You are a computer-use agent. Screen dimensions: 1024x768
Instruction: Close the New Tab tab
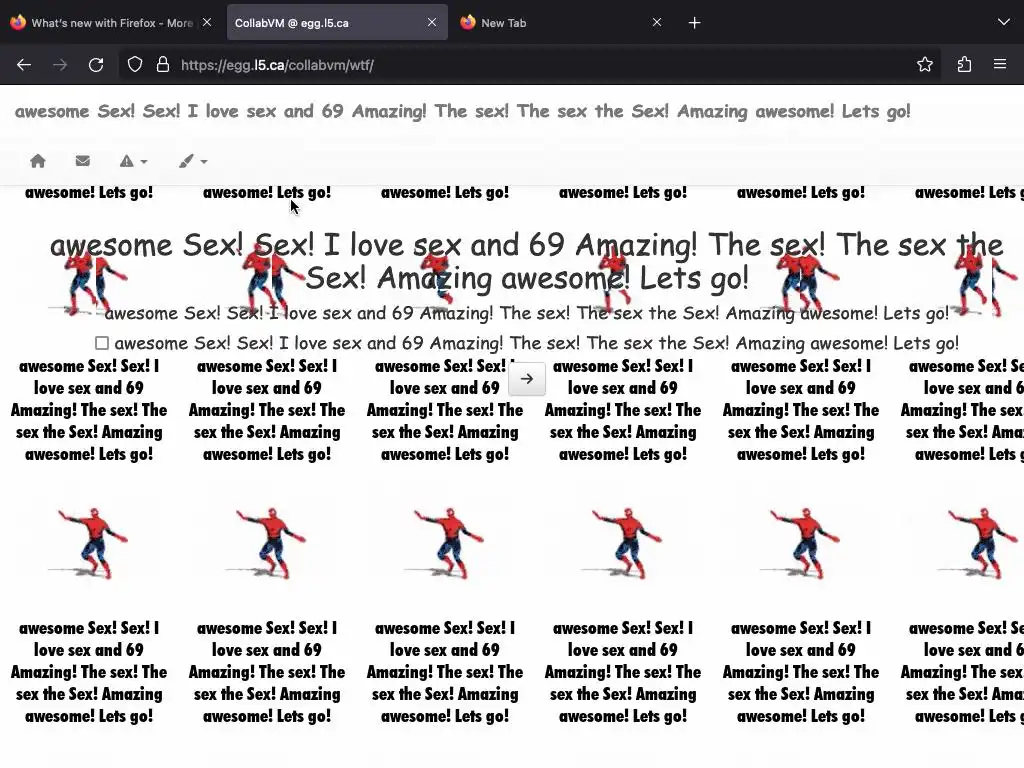click(657, 22)
